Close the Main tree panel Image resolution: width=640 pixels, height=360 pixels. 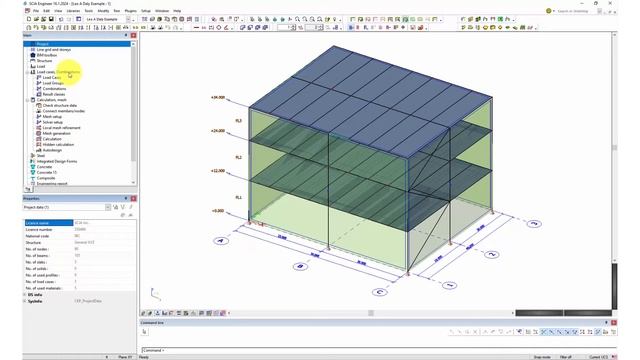click(x=133, y=36)
